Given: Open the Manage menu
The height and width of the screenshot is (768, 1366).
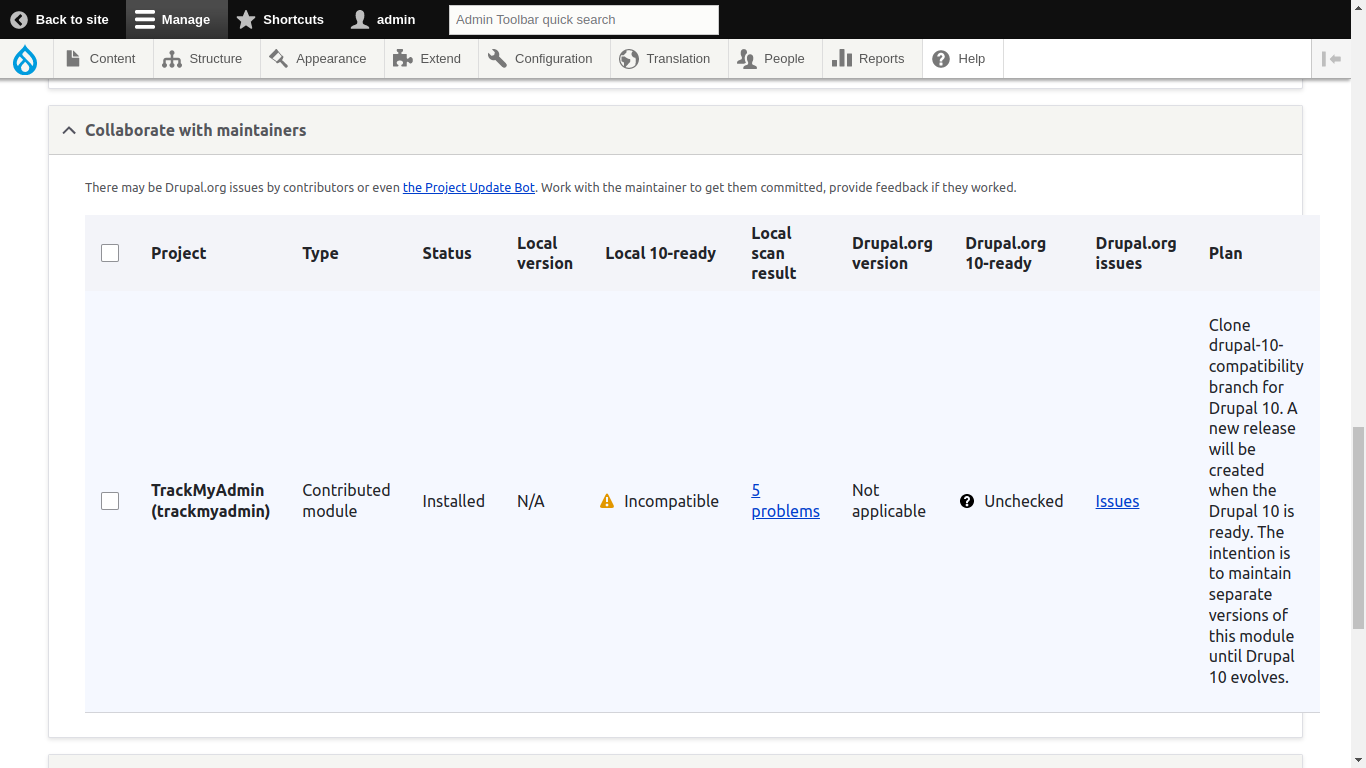Looking at the screenshot, I should pos(177,19).
